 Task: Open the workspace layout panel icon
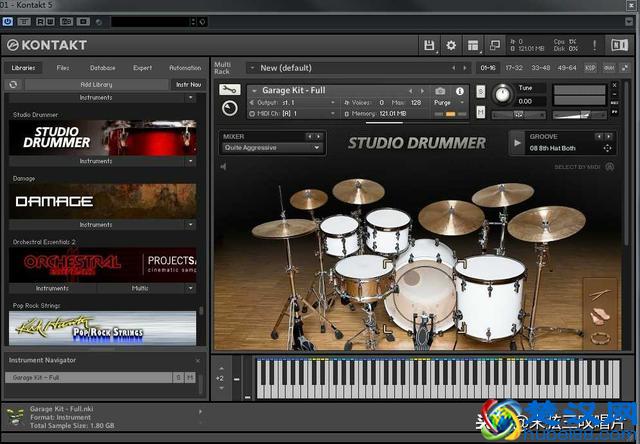coord(473,45)
